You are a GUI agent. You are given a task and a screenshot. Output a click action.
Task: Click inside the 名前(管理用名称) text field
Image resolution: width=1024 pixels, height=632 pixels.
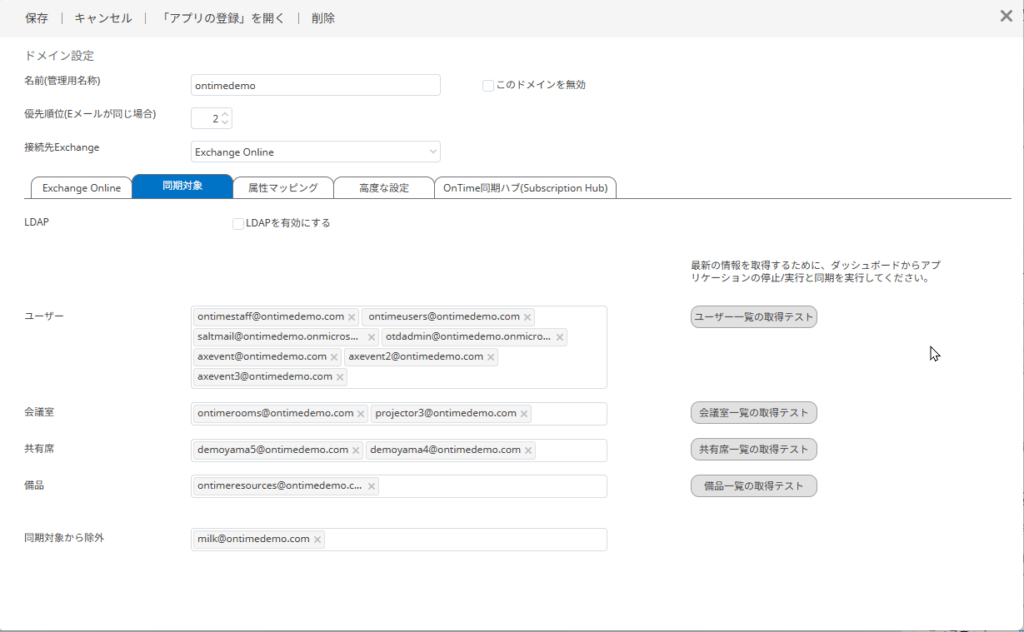315,86
